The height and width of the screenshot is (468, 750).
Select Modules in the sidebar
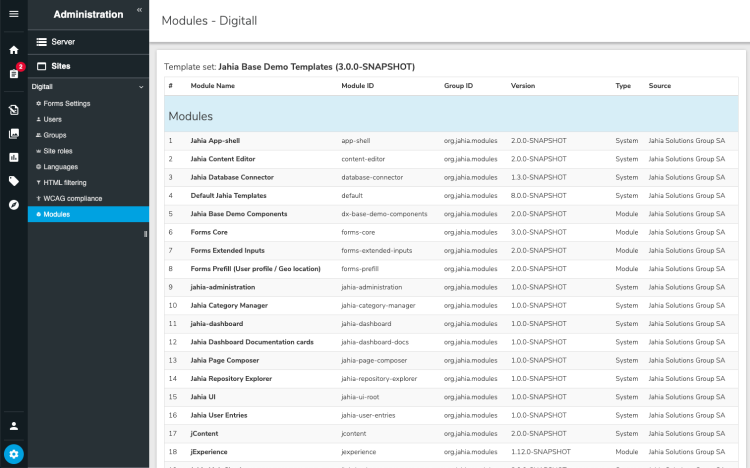[x=88, y=214]
